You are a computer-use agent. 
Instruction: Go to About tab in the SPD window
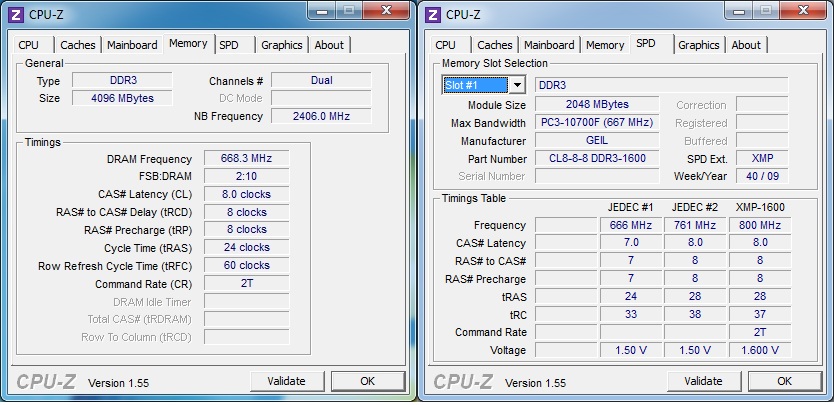[x=746, y=45]
